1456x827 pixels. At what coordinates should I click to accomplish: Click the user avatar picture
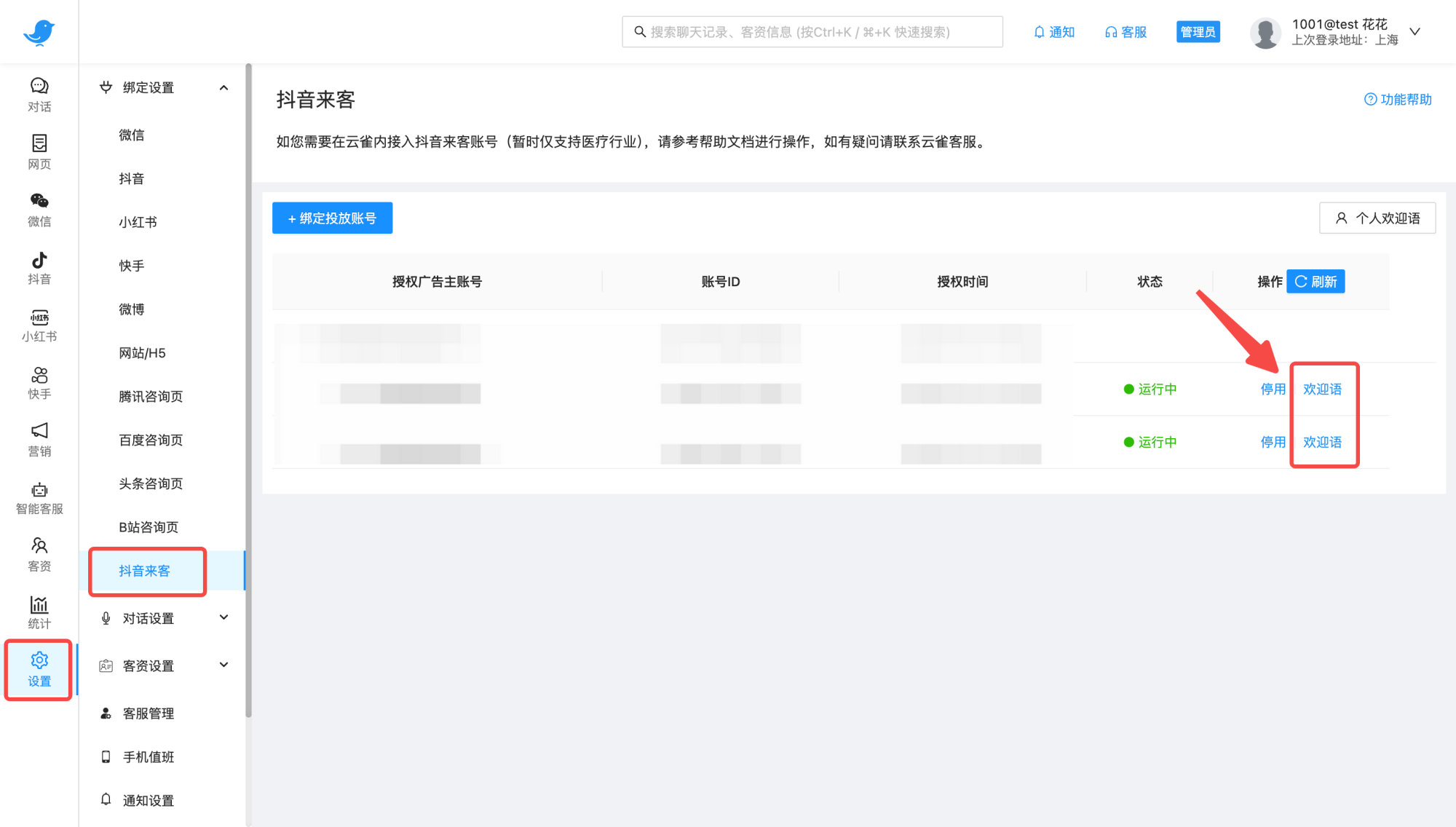click(x=1265, y=33)
